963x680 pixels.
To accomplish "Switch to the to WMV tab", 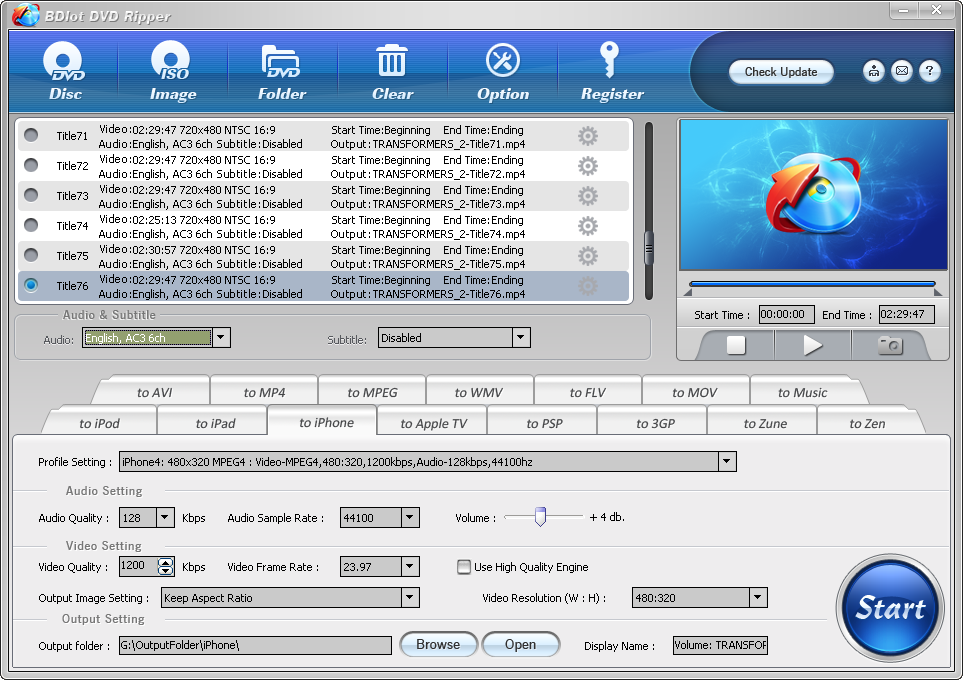I will point(478,392).
